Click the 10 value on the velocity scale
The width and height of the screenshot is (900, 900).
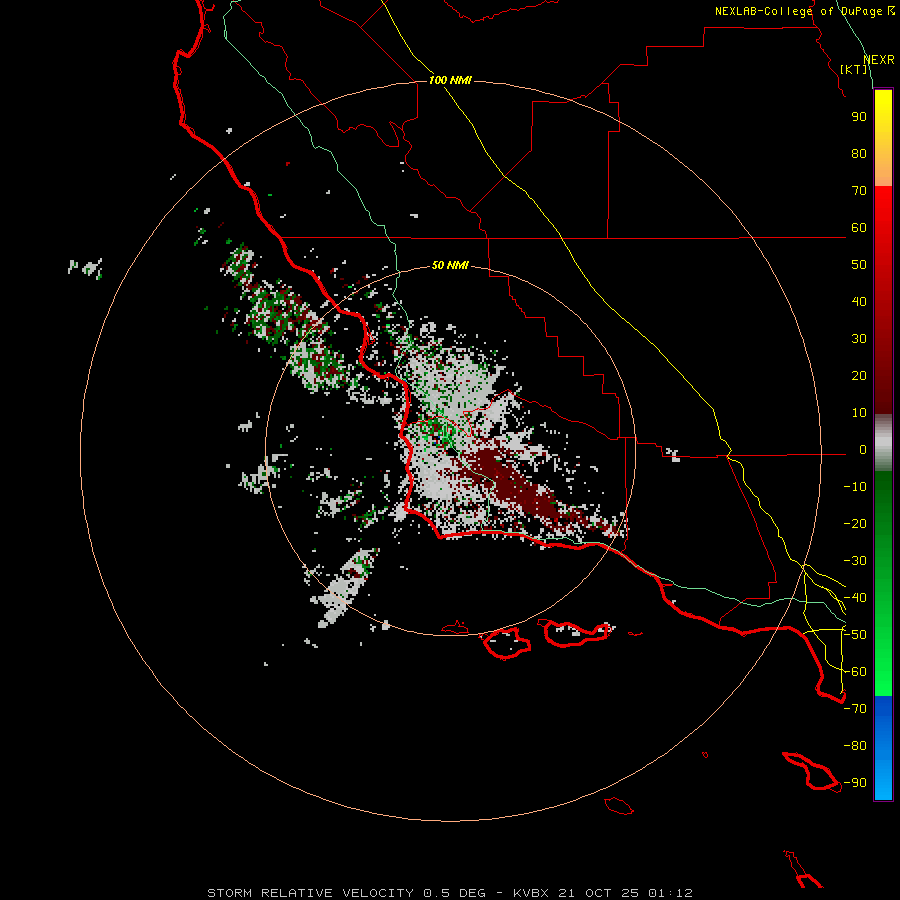859,413
